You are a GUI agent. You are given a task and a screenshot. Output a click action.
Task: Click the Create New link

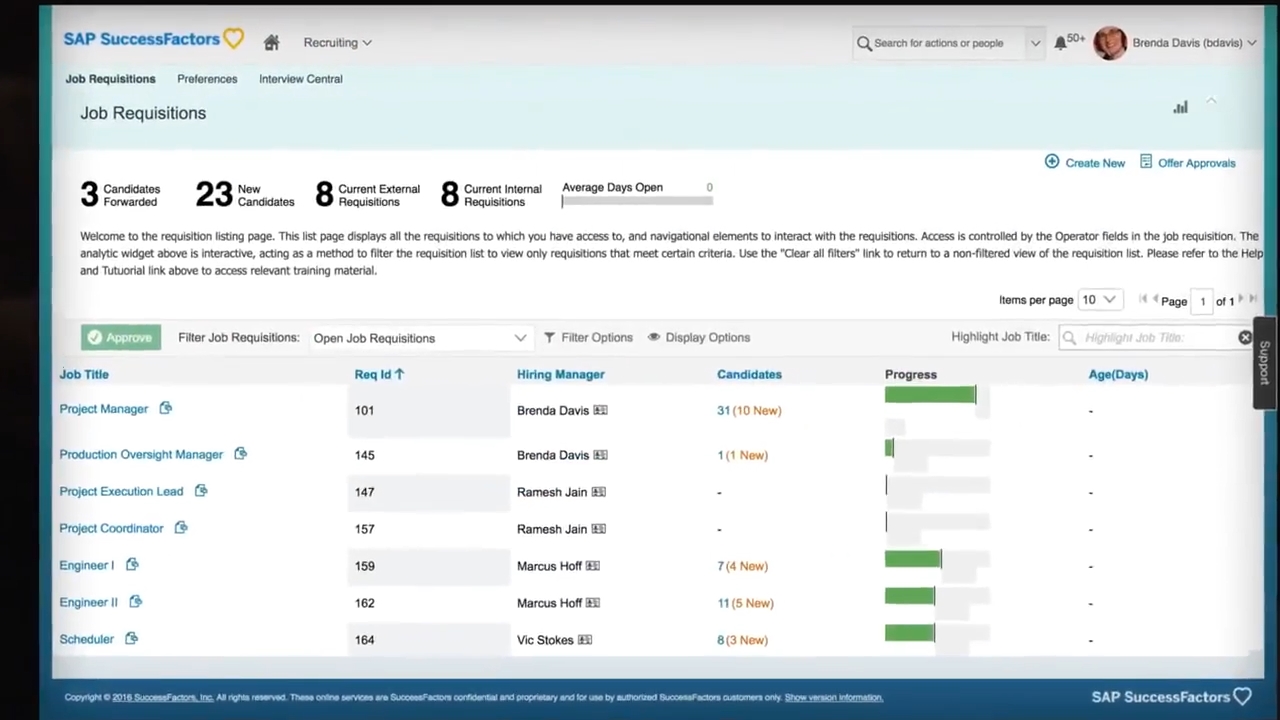1085,163
